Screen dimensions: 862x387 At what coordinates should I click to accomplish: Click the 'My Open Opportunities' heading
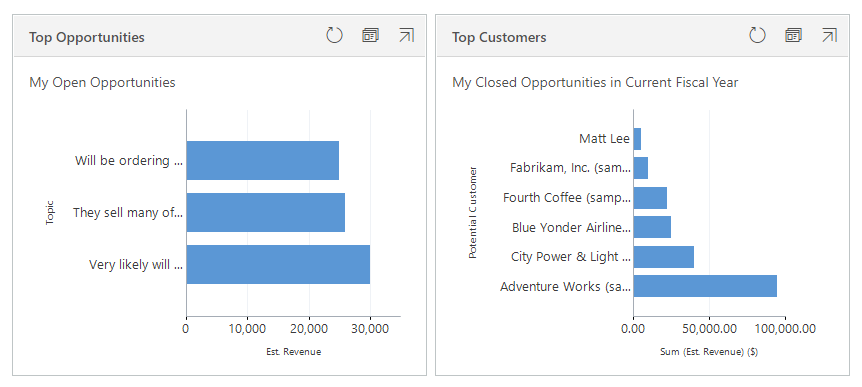tap(102, 82)
